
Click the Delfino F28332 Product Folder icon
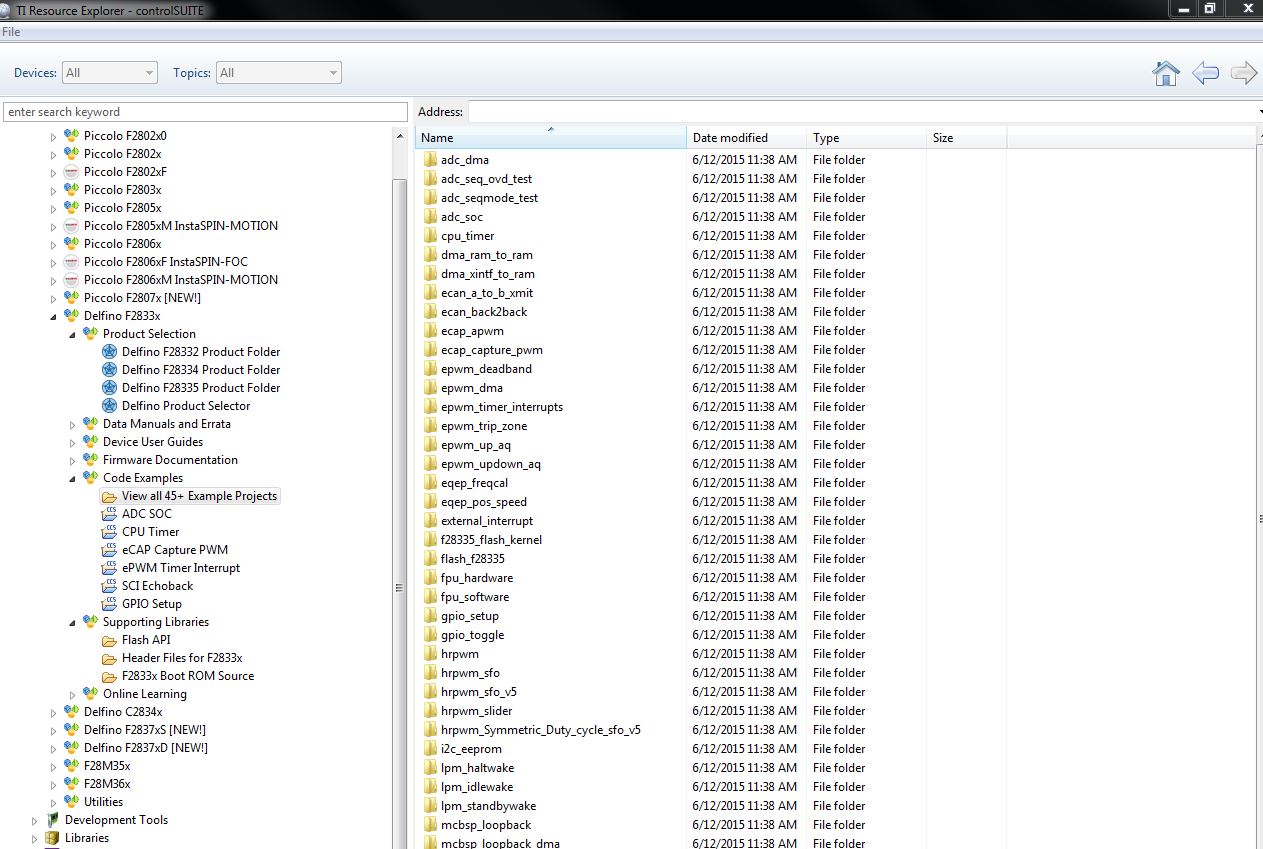110,352
